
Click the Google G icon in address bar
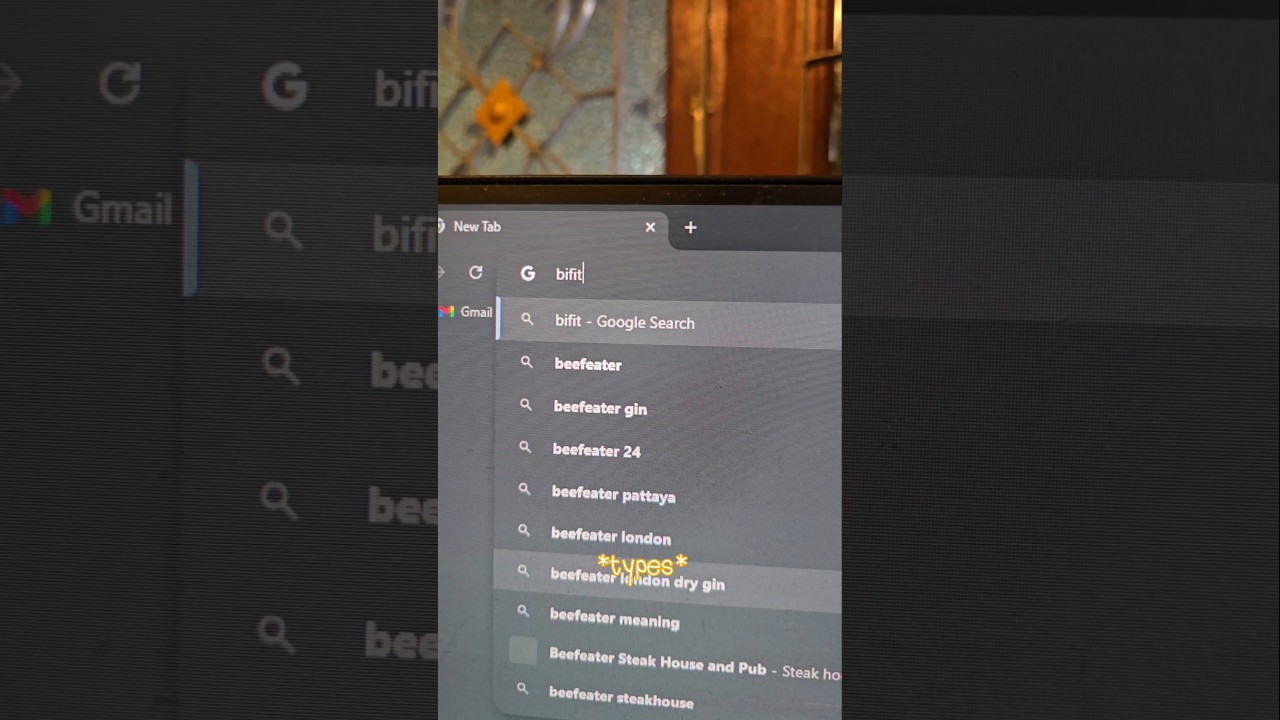point(528,273)
